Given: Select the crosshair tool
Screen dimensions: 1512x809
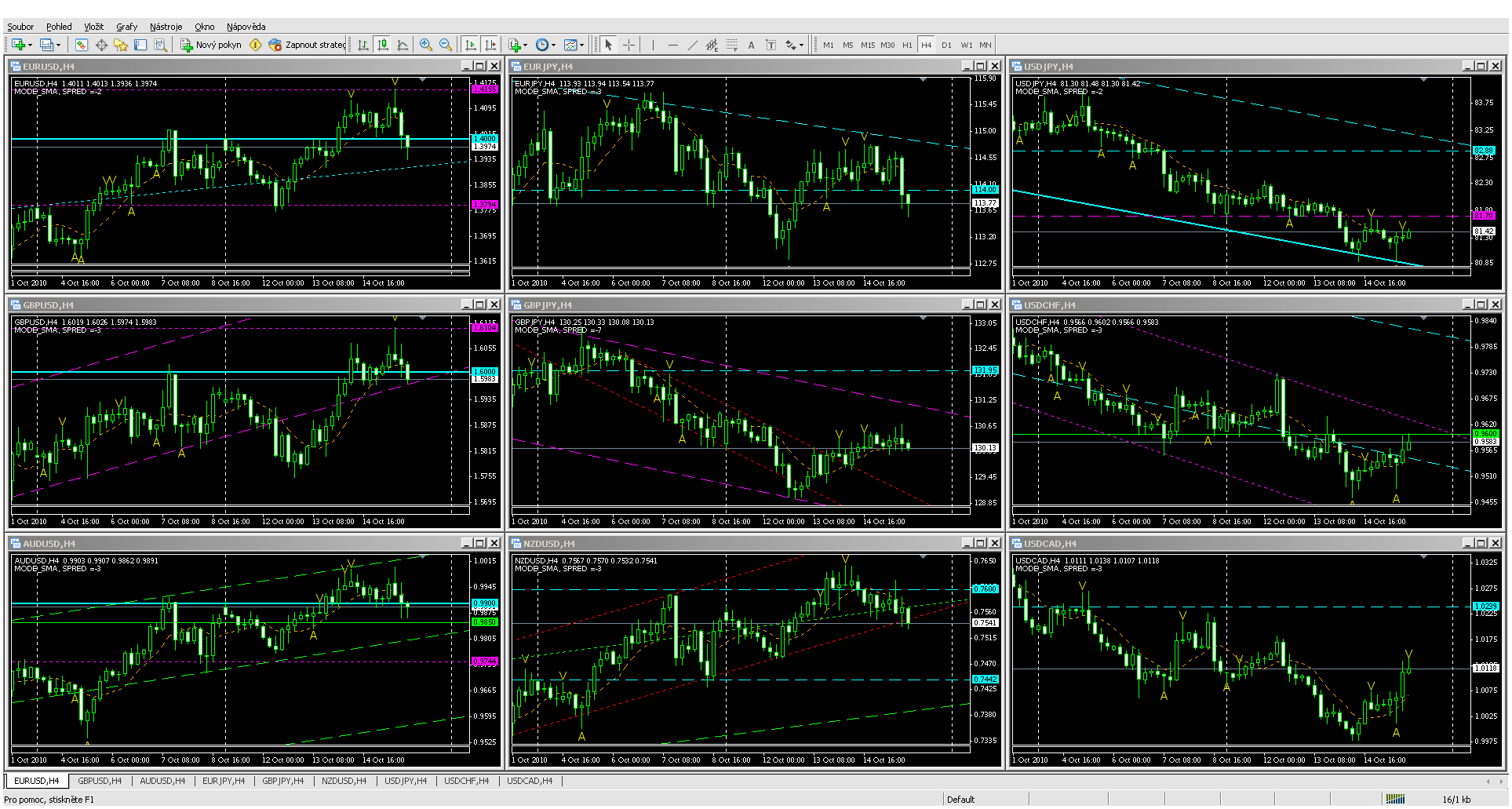Looking at the screenshot, I should 628,45.
